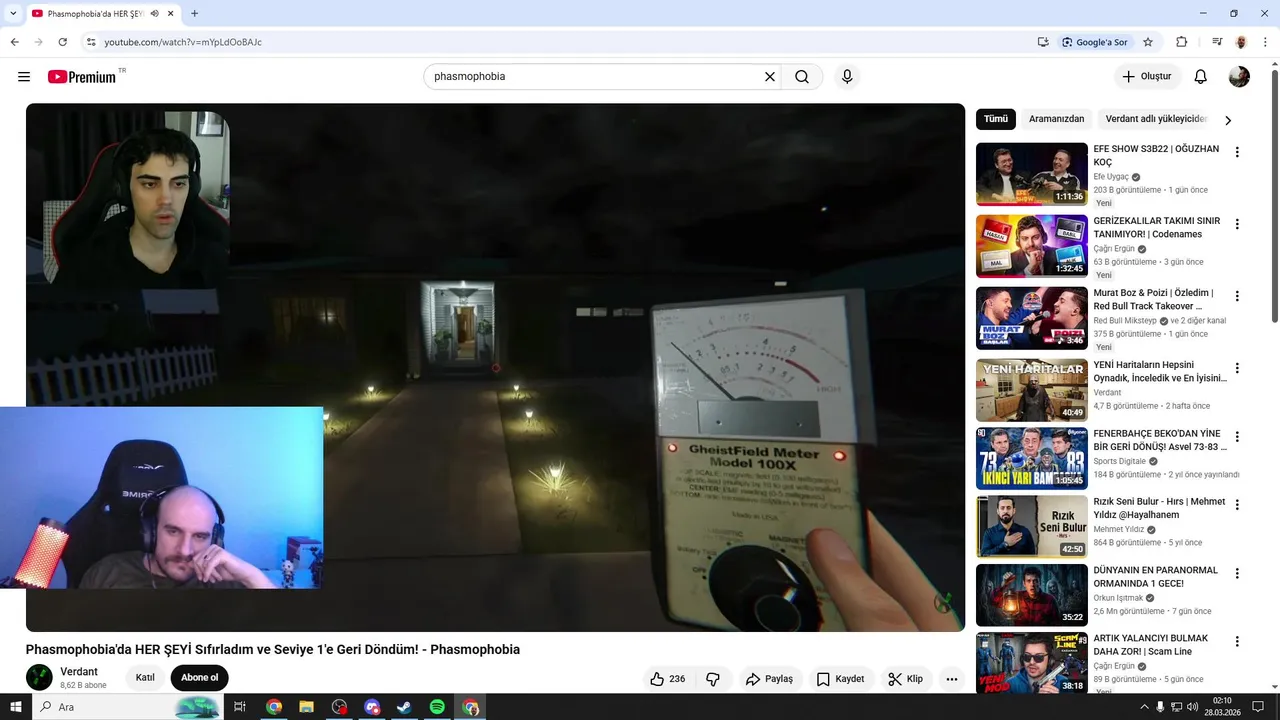1280x720 pixels.
Task: Open options for Rızık Seni Bulur video
Action: coord(1237,505)
